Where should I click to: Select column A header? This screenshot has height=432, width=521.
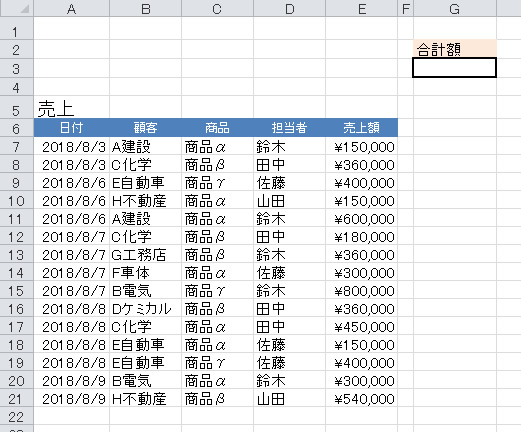[x=71, y=8]
